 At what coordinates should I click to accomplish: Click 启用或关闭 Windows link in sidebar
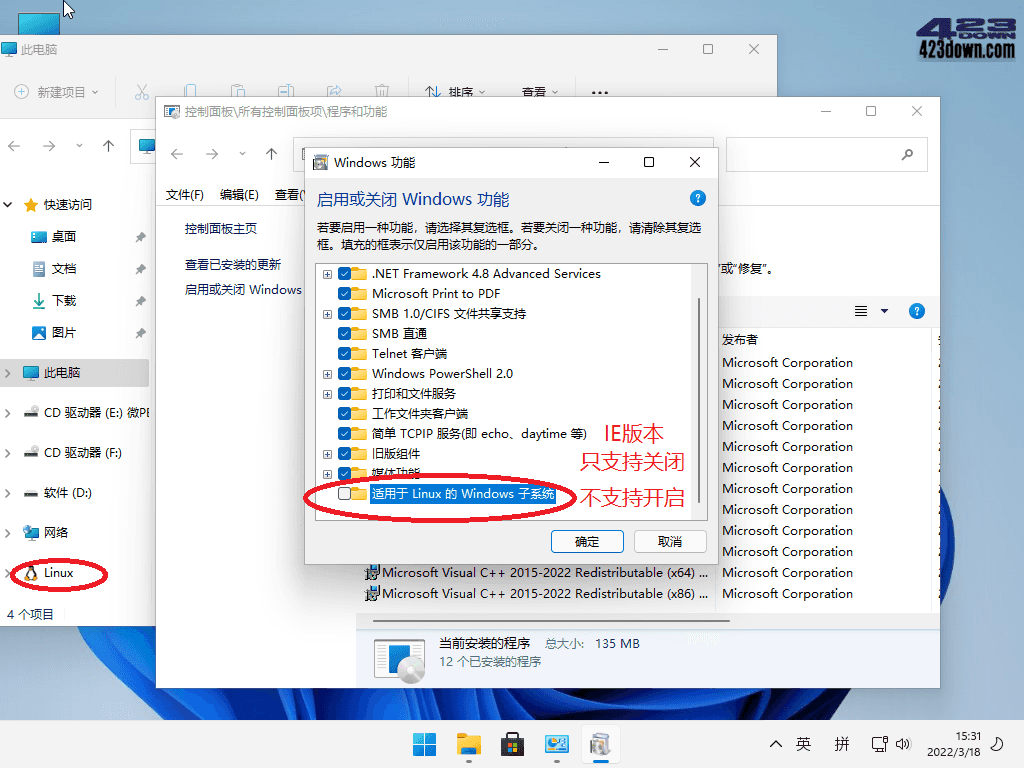pos(243,289)
